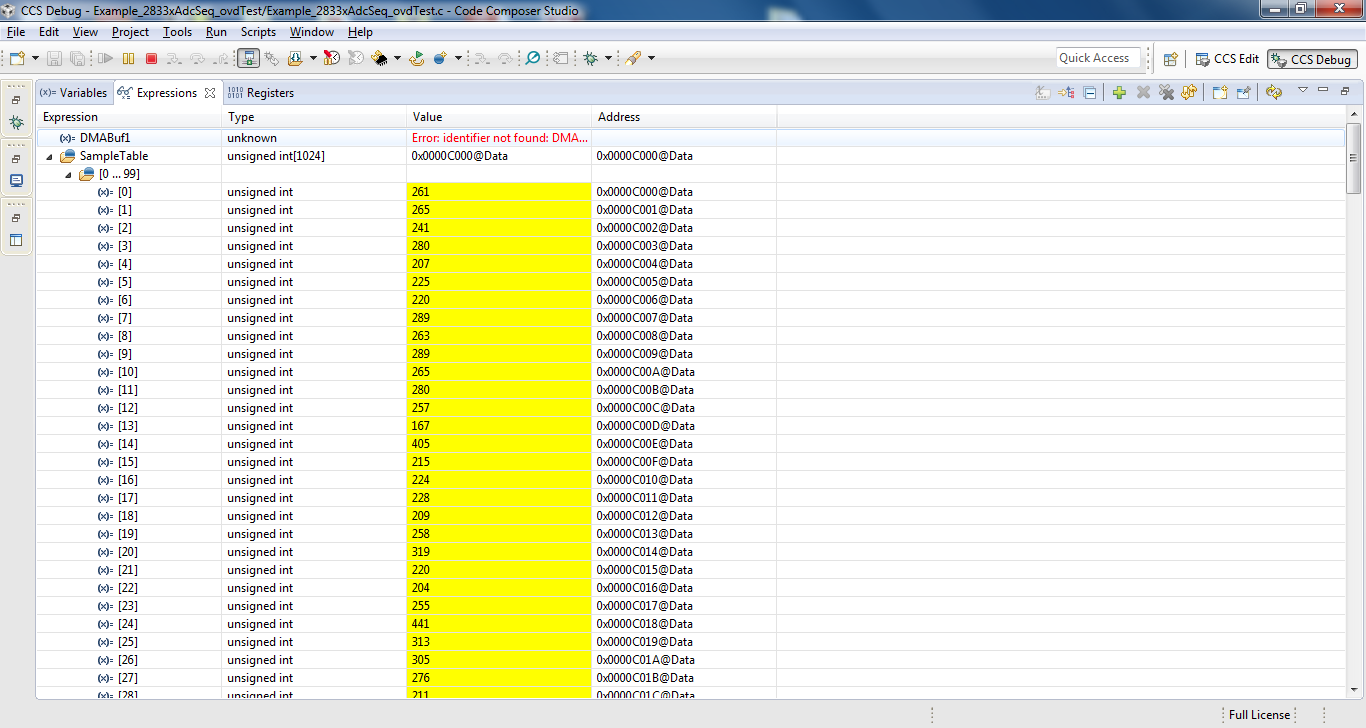Open the dropdown next to New icon
Image resolution: width=1366 pixels, height=728 pixels.
36,59
